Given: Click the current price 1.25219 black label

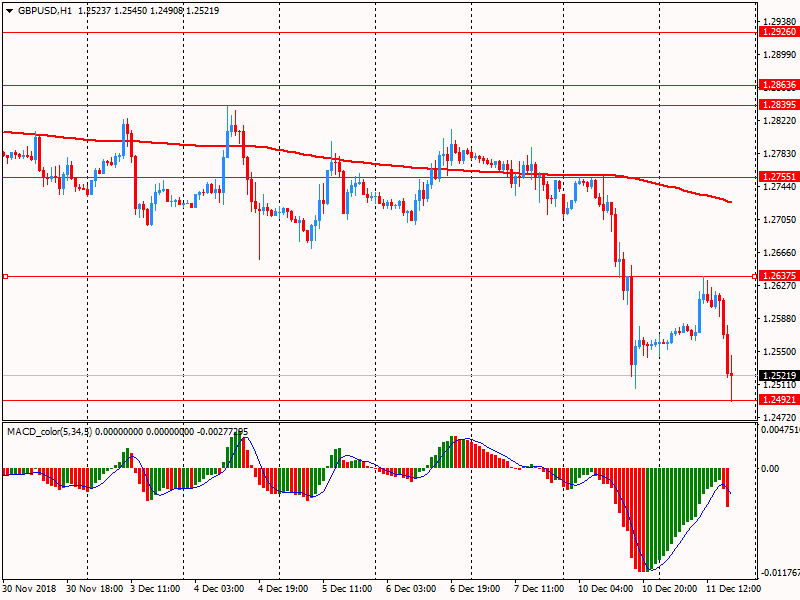Looking at the screenshot, I should [778, 376].
